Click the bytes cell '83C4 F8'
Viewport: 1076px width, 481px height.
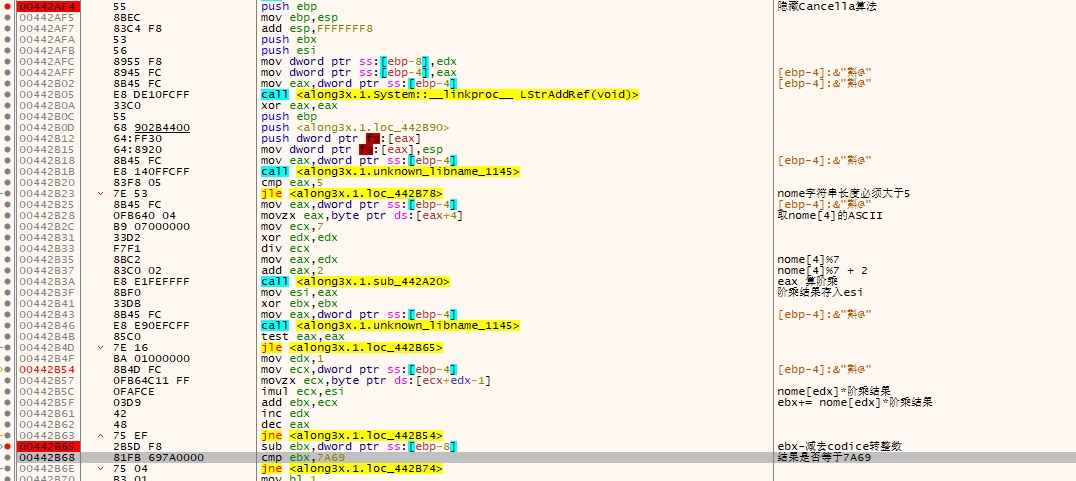138,28
